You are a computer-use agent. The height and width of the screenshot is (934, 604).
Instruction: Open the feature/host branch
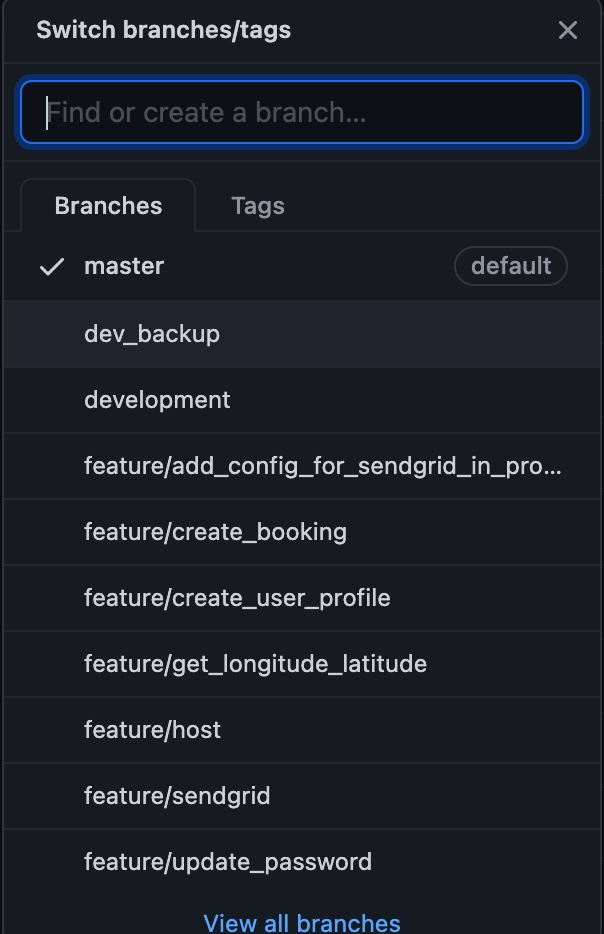302,730
